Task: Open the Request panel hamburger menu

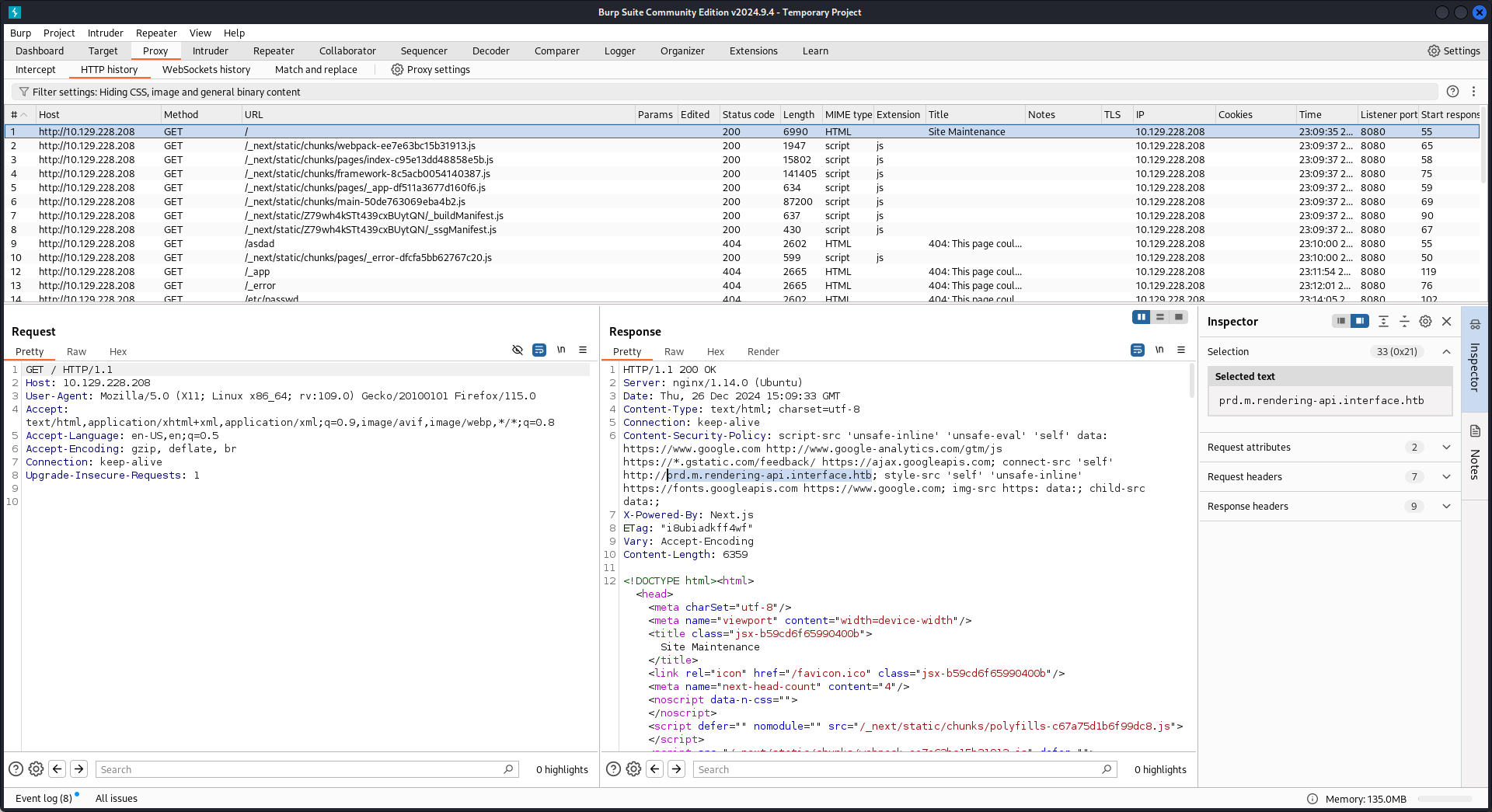Action: 583,350
